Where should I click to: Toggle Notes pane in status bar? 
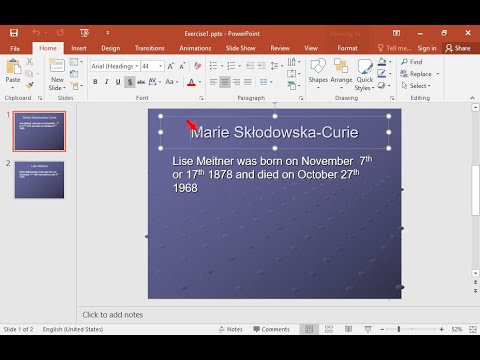(x=231, y=329)
